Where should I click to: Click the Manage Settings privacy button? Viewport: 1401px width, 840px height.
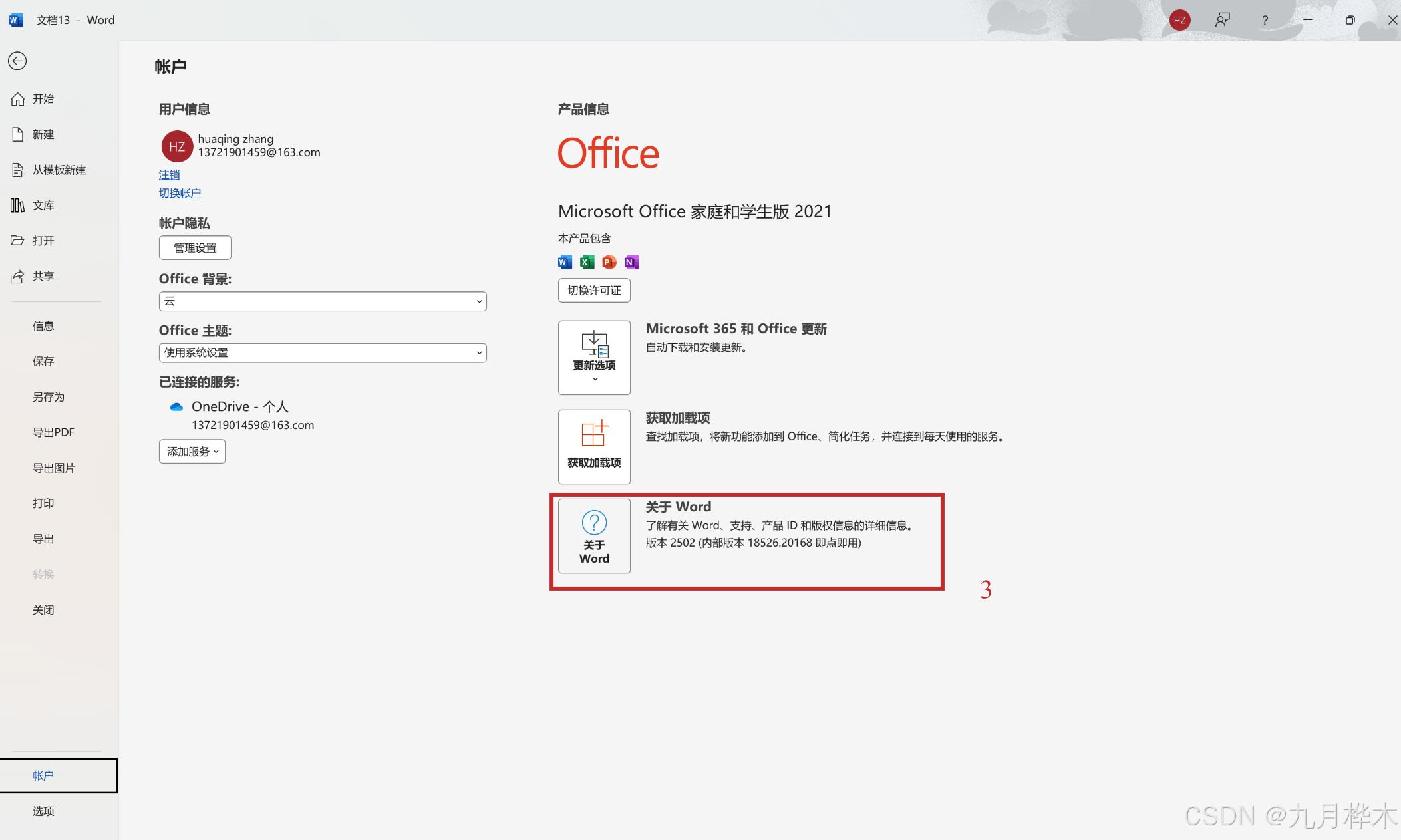coord(195,247)
